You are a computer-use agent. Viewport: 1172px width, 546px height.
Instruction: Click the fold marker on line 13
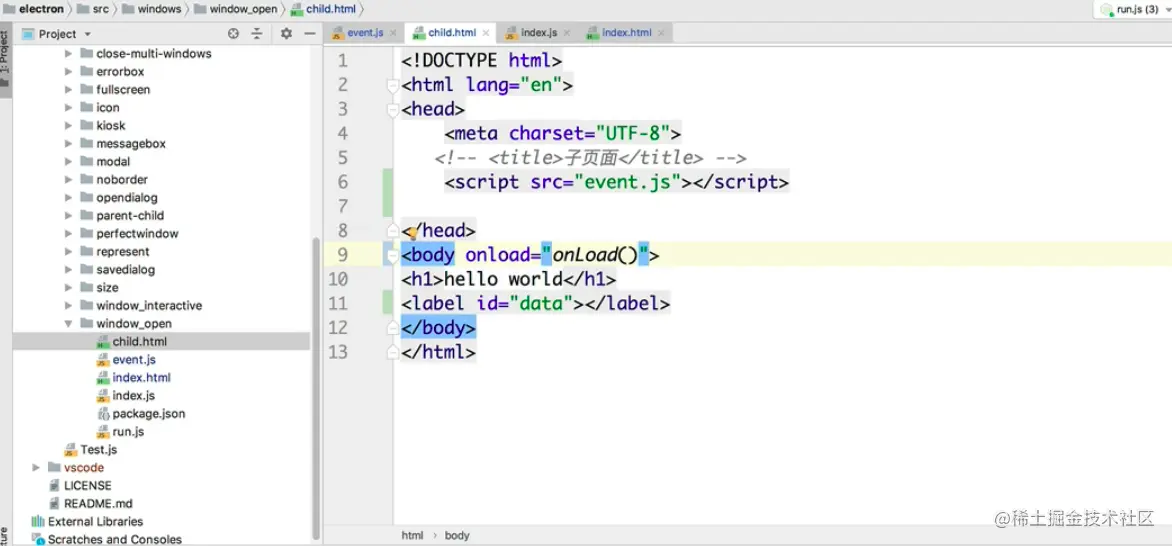392,352
